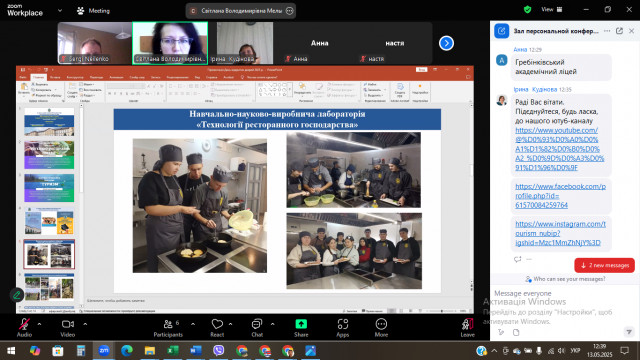Click the green annotation pencil icon

coord(17,295)
